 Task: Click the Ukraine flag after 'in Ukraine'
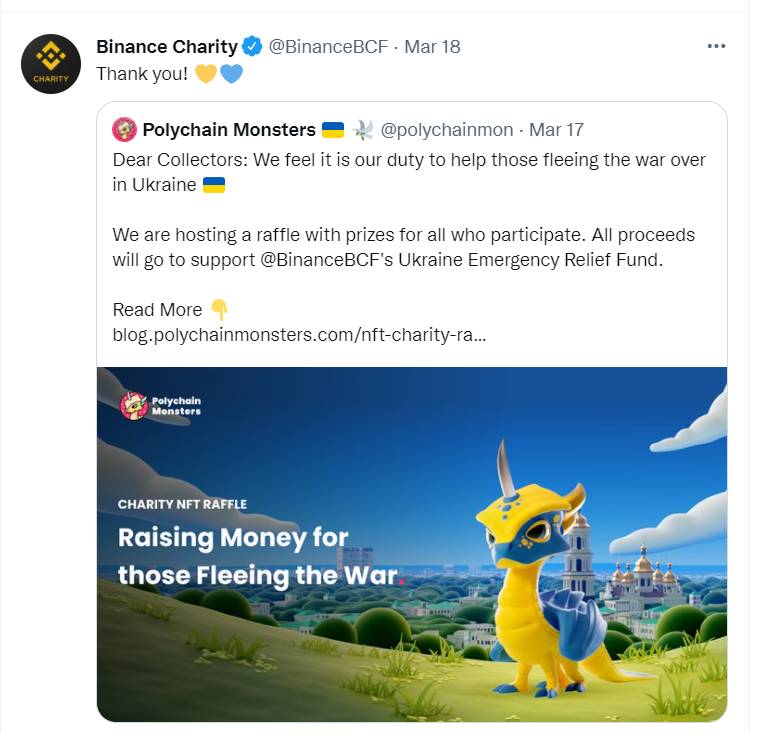tap(214, 185)
